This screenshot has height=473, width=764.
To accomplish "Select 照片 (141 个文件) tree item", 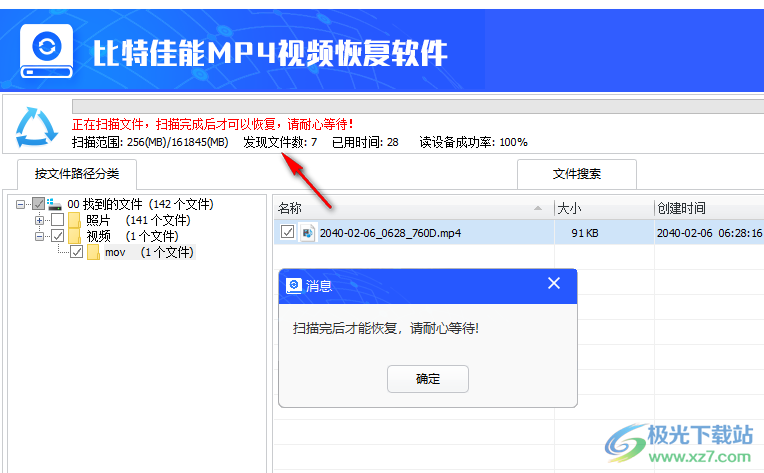I will tap(138, 220).
